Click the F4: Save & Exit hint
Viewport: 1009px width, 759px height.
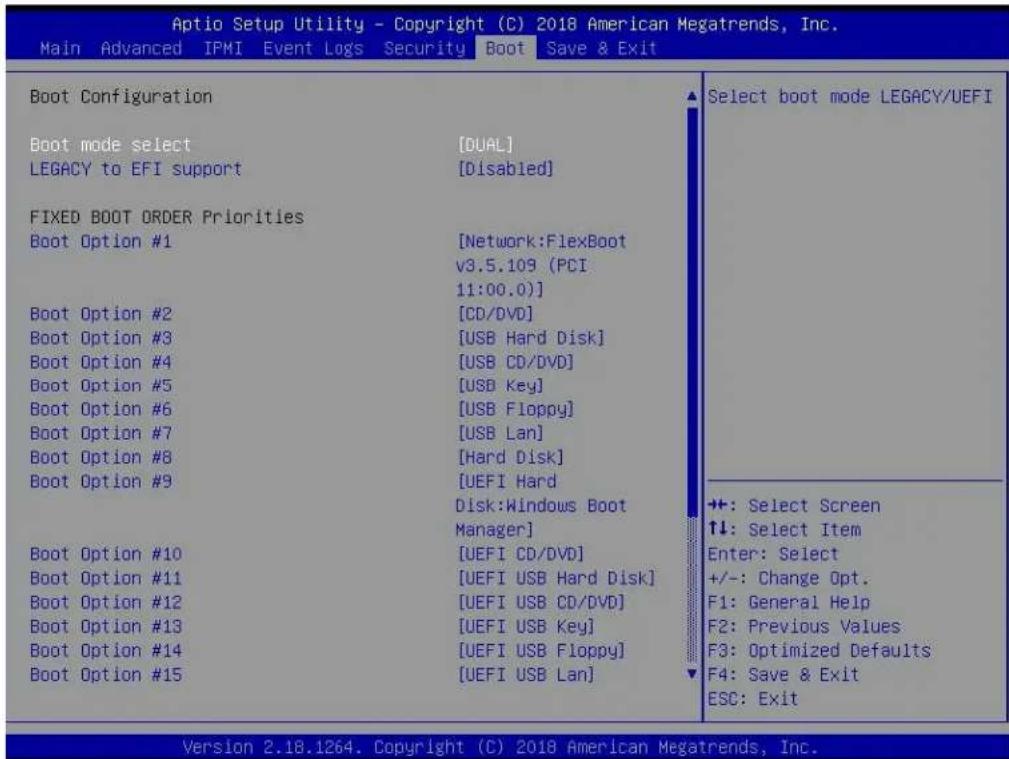[783, 675]
